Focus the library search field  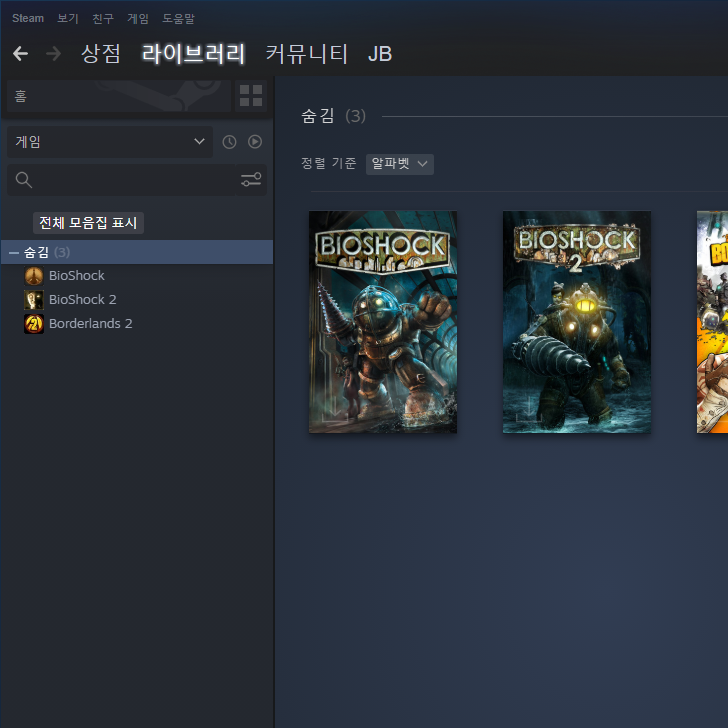pyautogui.click(x=121, y=180)
